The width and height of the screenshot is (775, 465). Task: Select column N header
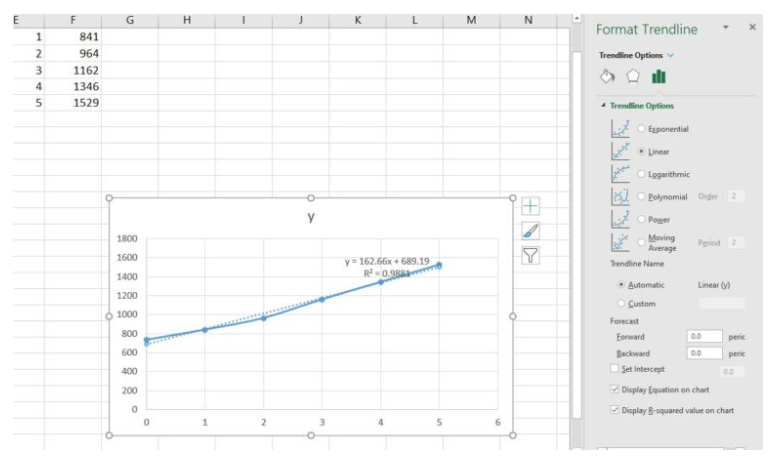pyautogui.click(x=528, y=20)
